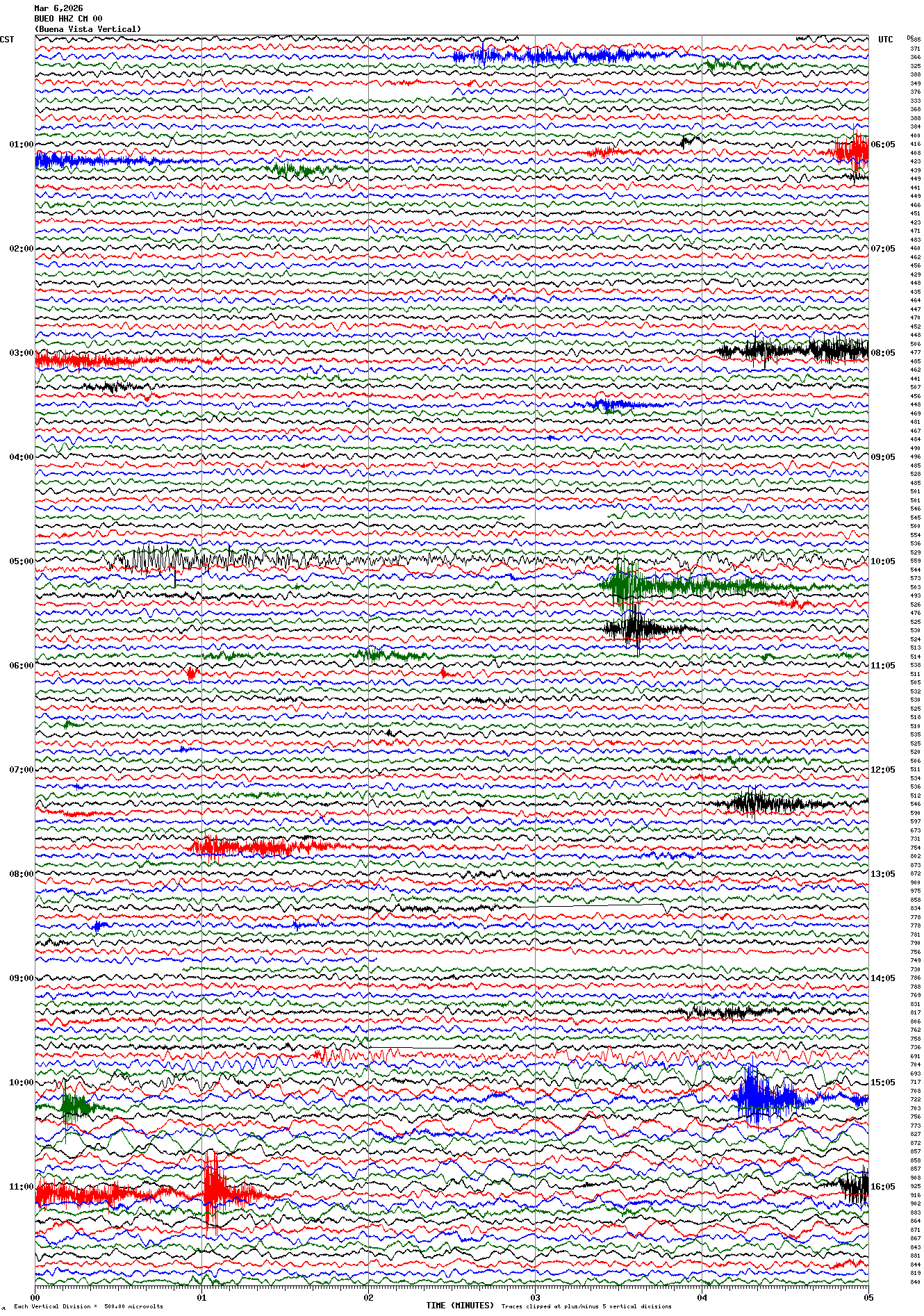Click the Mar 6,2026 date header
924x1316 pixels.
[58, 8]
